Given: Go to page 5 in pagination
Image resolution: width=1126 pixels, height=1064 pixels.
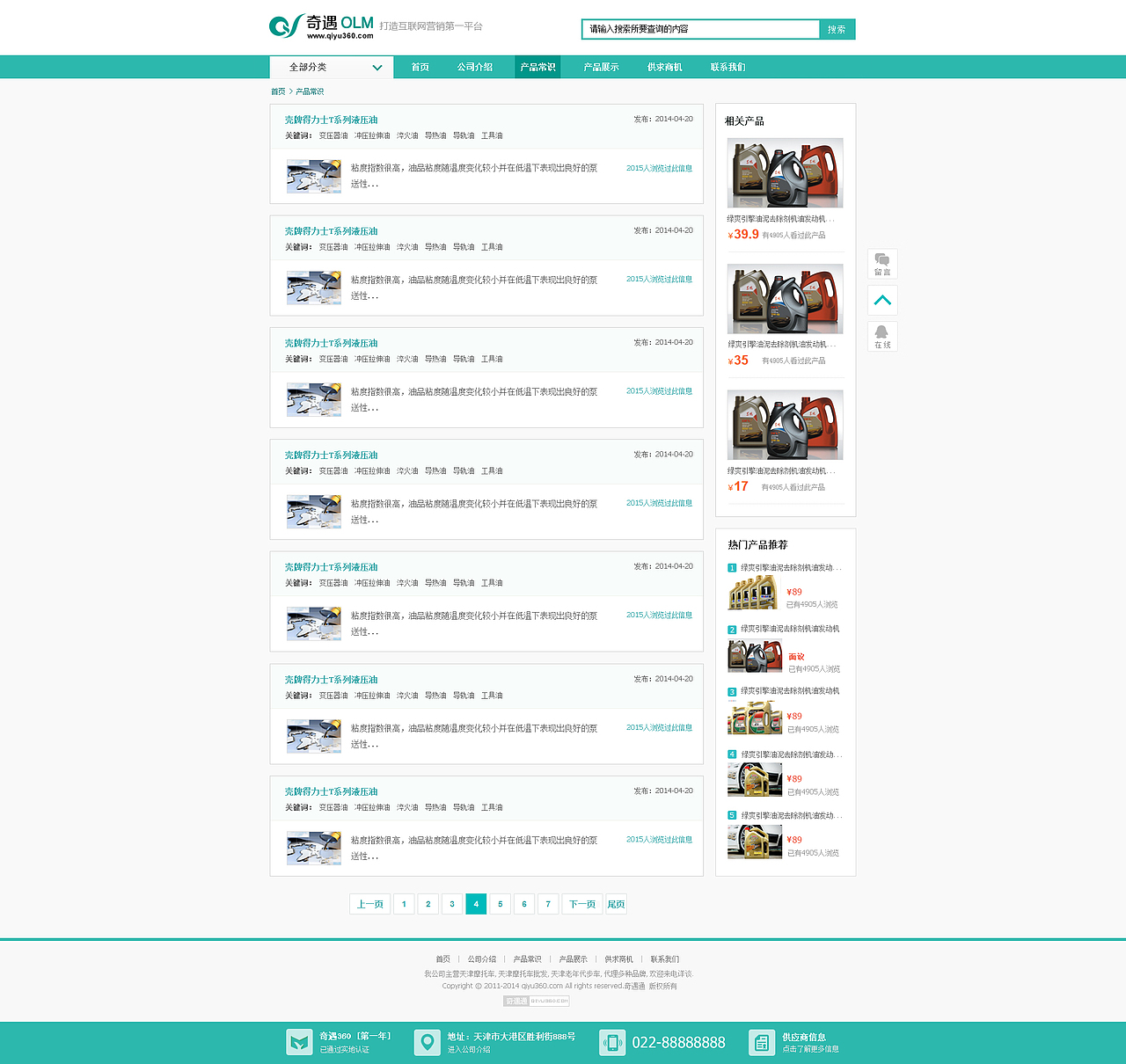Looking at the screenshot, I should pos(501,904).
